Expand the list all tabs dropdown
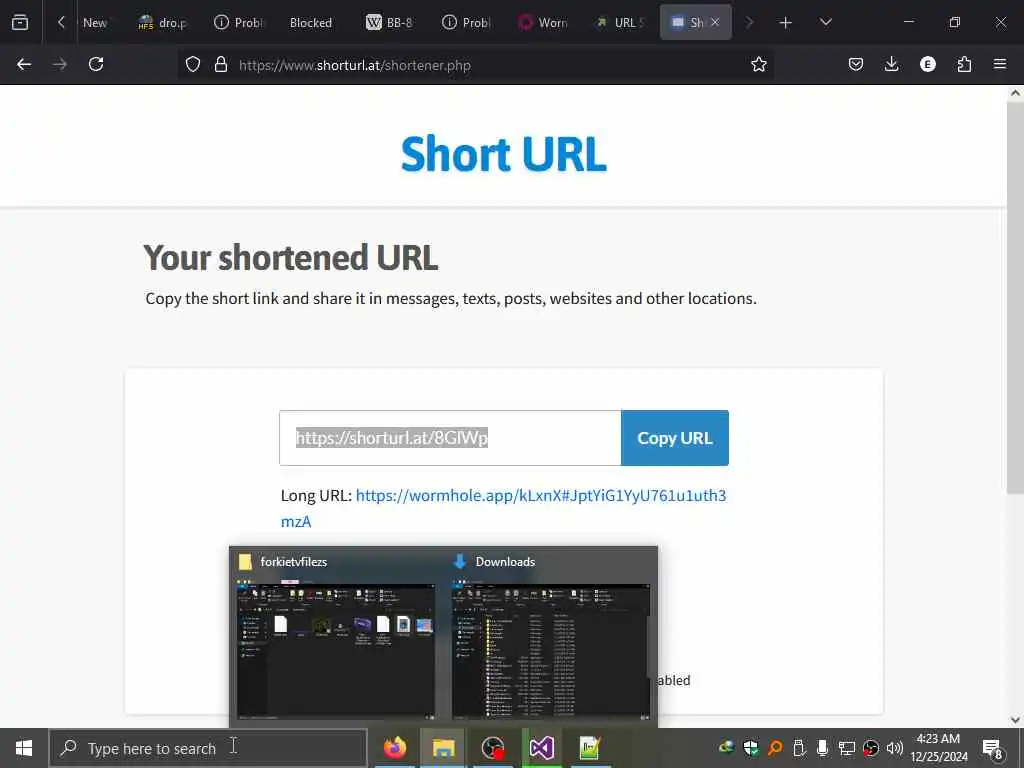 click(825, 22)
